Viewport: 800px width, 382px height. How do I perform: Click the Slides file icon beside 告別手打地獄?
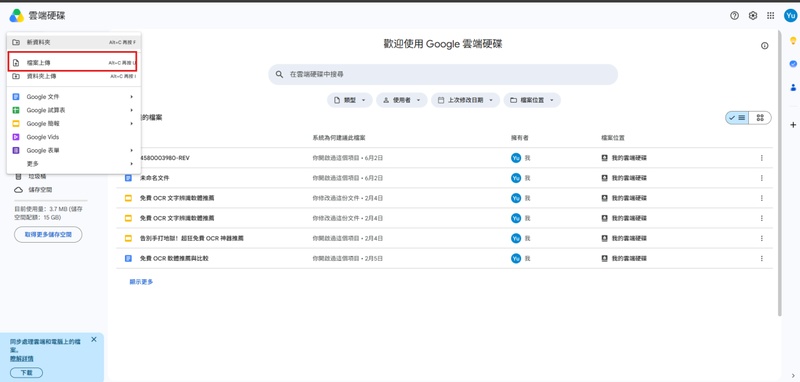coord(129,238)
